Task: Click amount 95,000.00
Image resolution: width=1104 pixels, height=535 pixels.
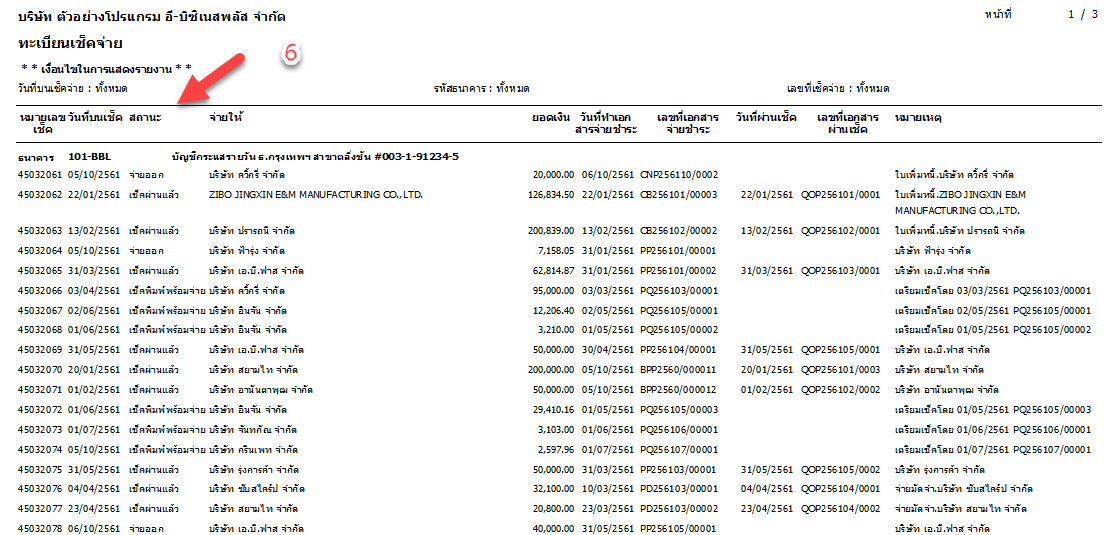Action: click(553, 290)
